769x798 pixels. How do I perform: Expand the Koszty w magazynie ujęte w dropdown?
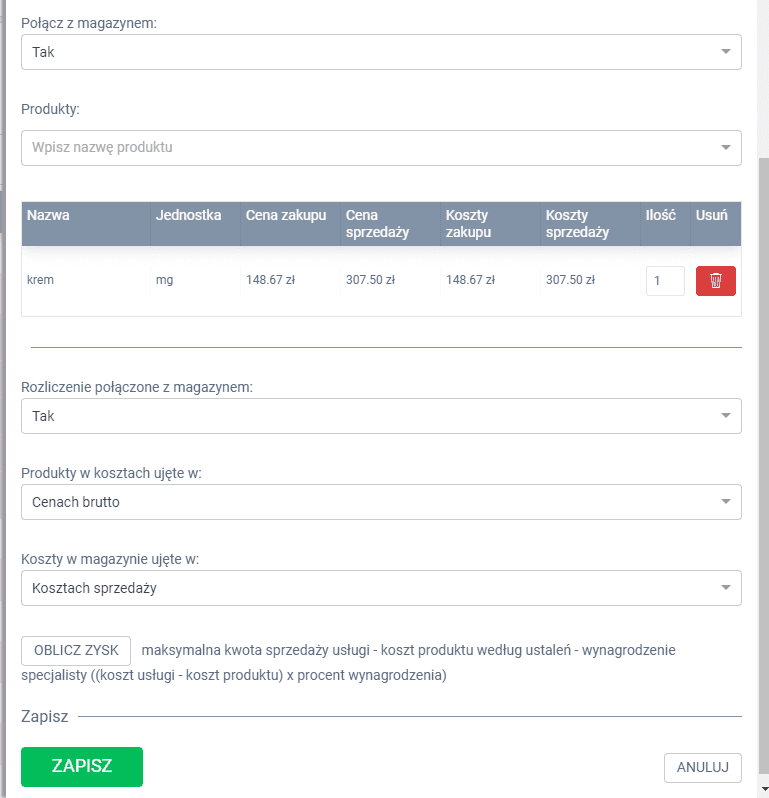click(381, 588)
